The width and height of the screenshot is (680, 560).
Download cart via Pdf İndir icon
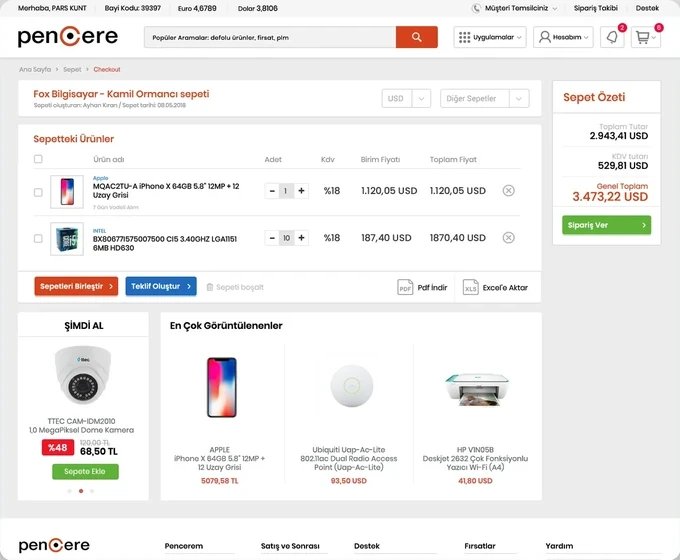[x=405, y=287]
